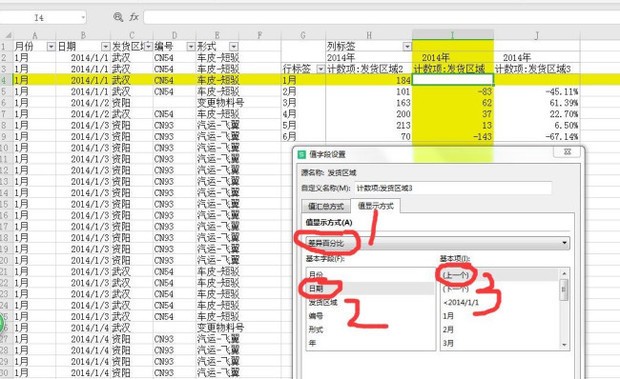Open the 发货区域 filter dropdown in C1
This screenshot has width=620, height=379.
coord(148,47)
